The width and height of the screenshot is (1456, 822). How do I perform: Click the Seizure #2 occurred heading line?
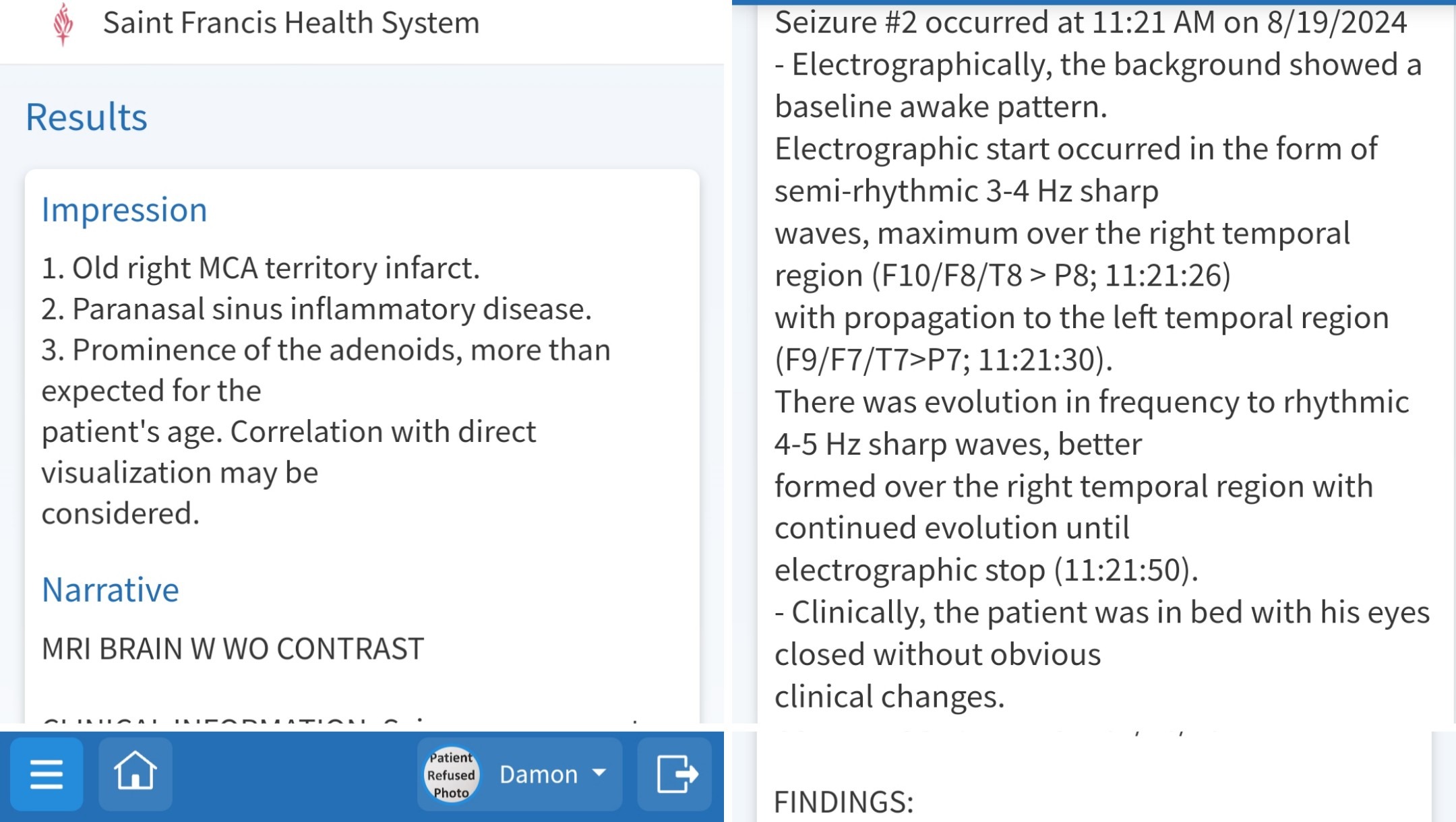1091,23
